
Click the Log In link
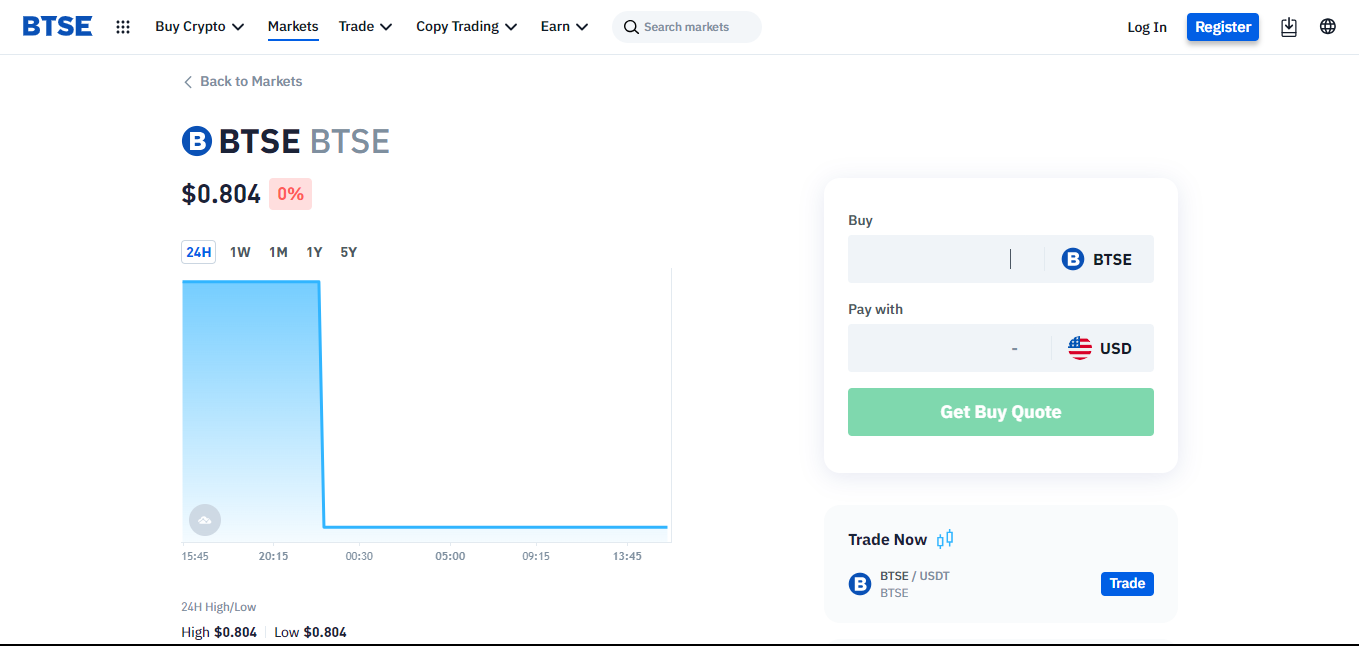point(1147,27)
